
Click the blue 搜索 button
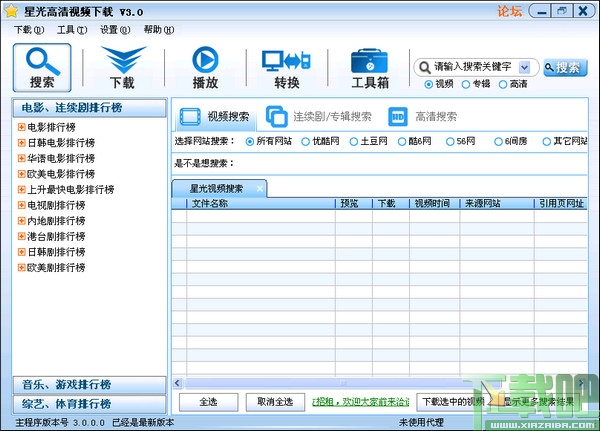pyautogui.click(x=565, y=68)
